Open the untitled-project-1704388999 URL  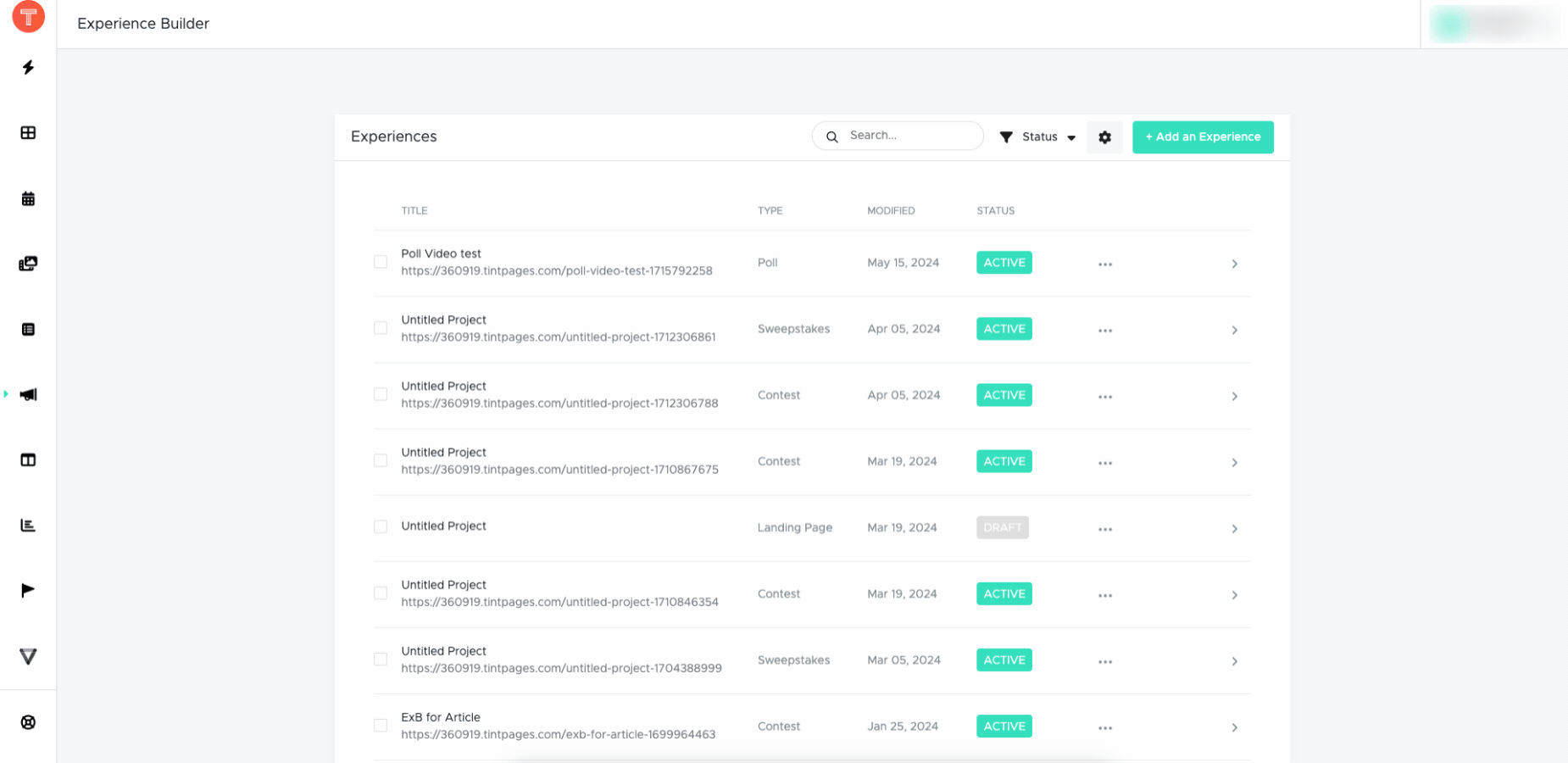pyautogui.click(x=561, y=668)
